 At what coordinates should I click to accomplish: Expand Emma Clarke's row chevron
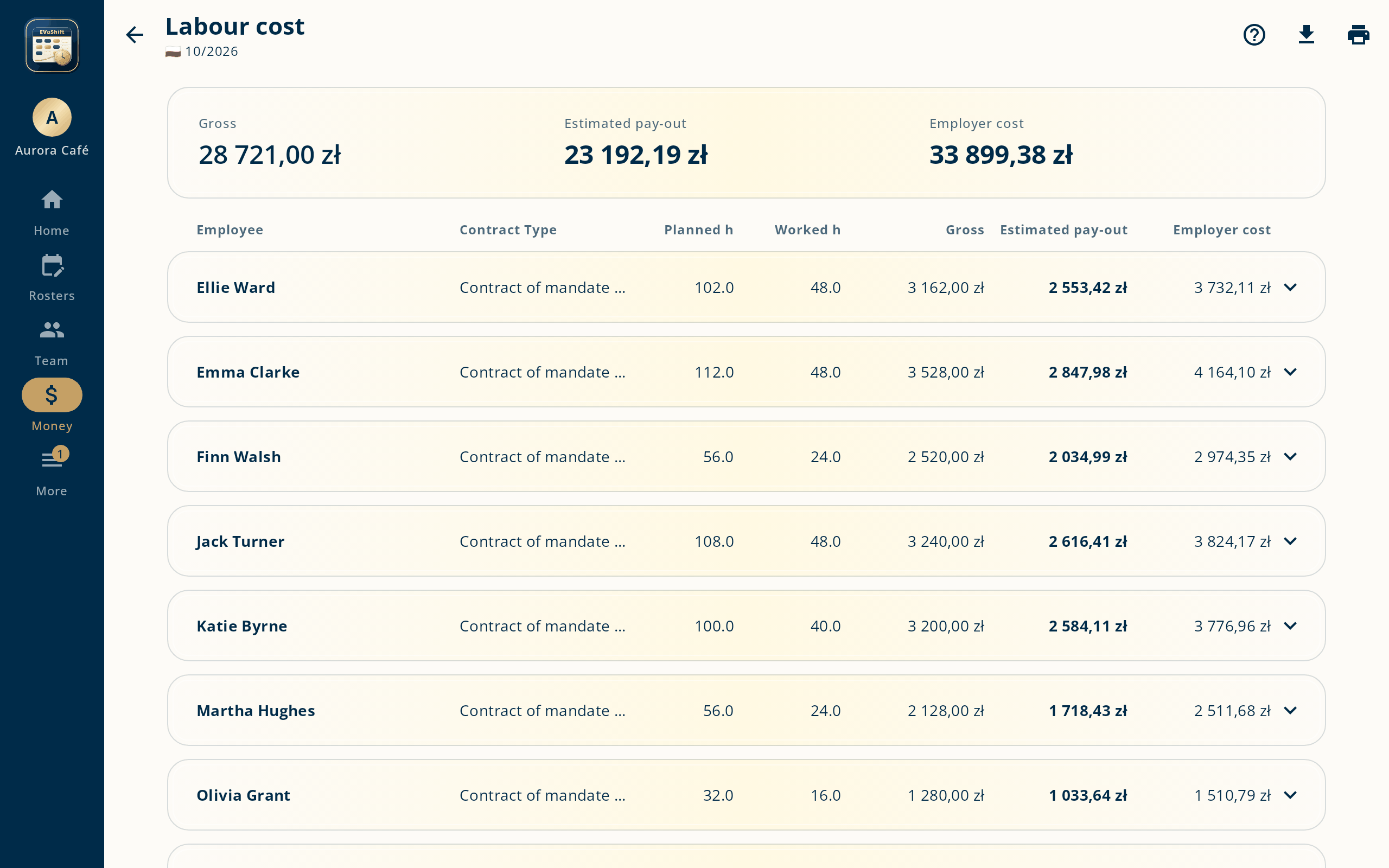[1290, 372]
